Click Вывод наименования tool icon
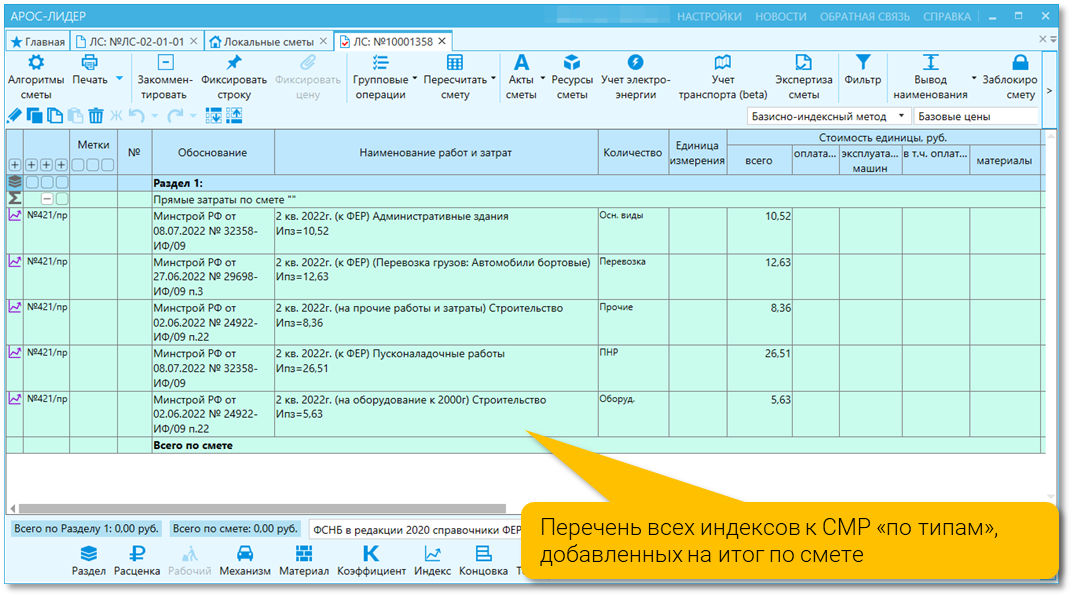Screen dimensions: 1072x597 930,63
